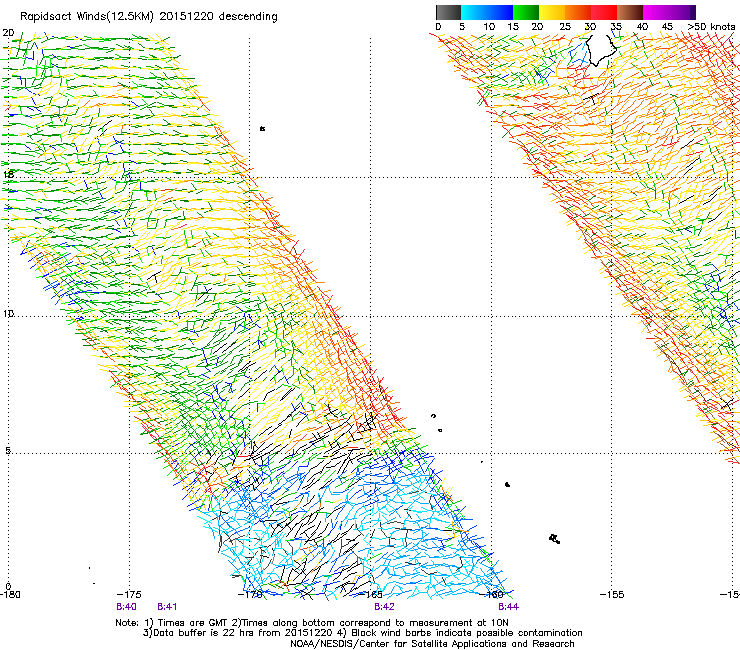Pick the orange 25–30 knots legend swatch
The height and width of the screenshot is (650, 740).
(578, 12)
